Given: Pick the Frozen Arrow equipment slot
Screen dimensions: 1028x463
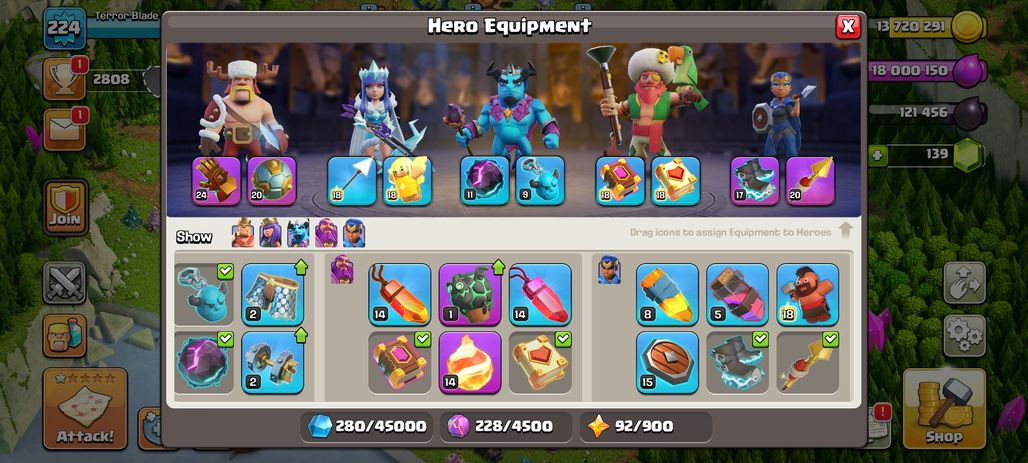Looking at the screenshot, I should [352, 181].
